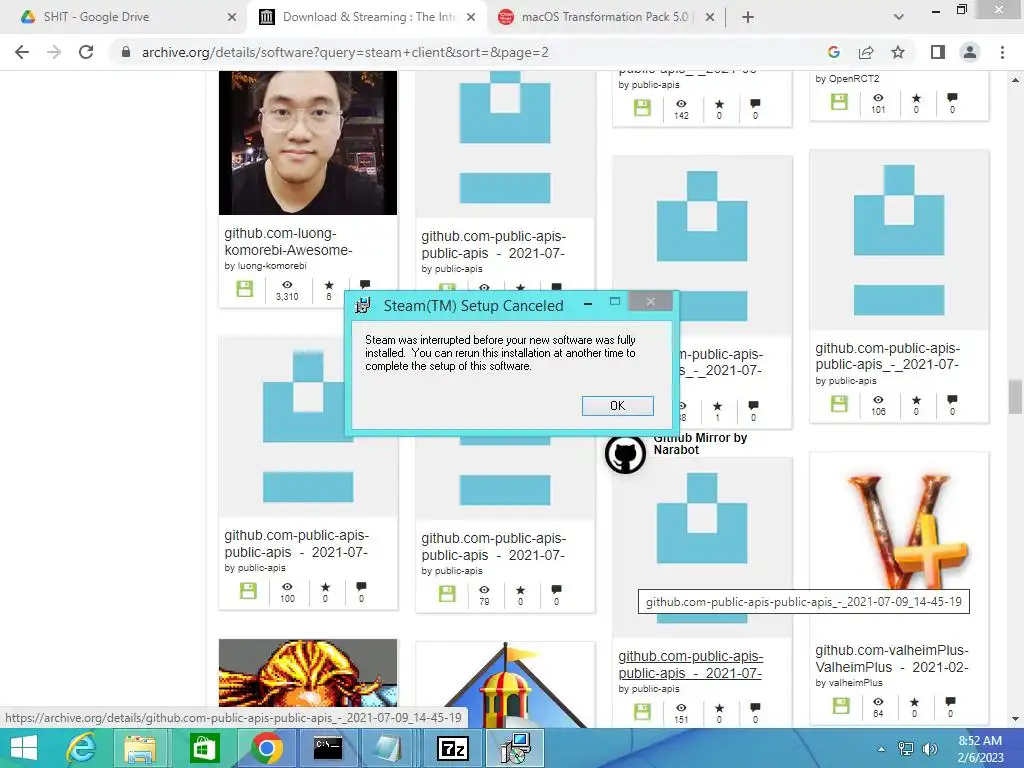The image size is (1024, 768).
Task: Reload the archive.org page
Action: pos(86,52)
